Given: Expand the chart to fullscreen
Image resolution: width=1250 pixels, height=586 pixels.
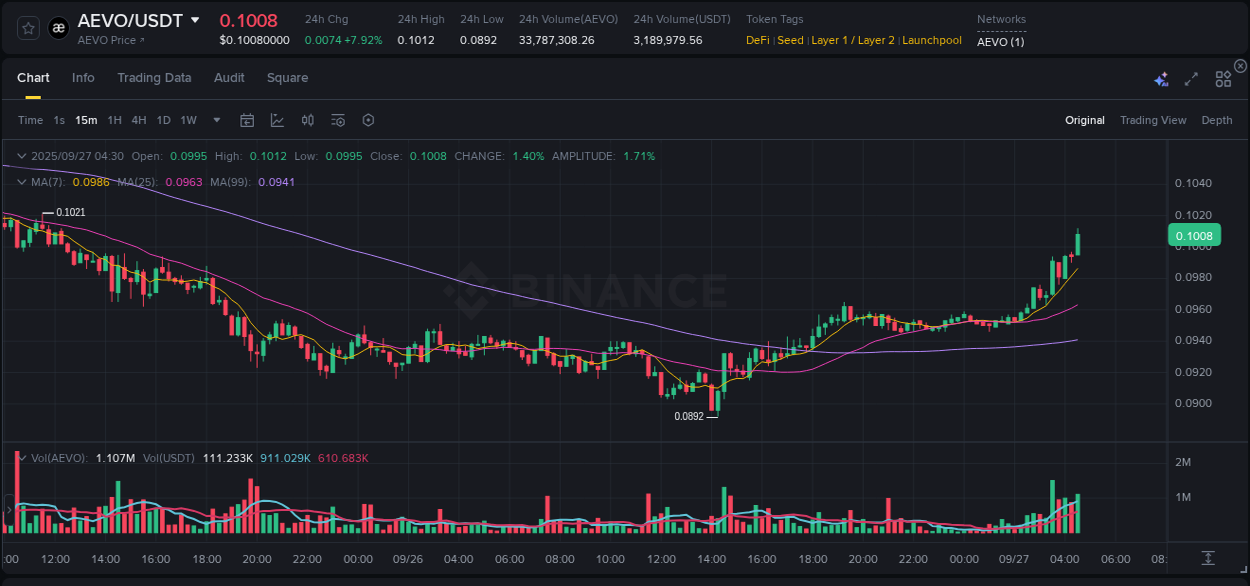Looking at the screenshot, I should [x=1191, y=79].
